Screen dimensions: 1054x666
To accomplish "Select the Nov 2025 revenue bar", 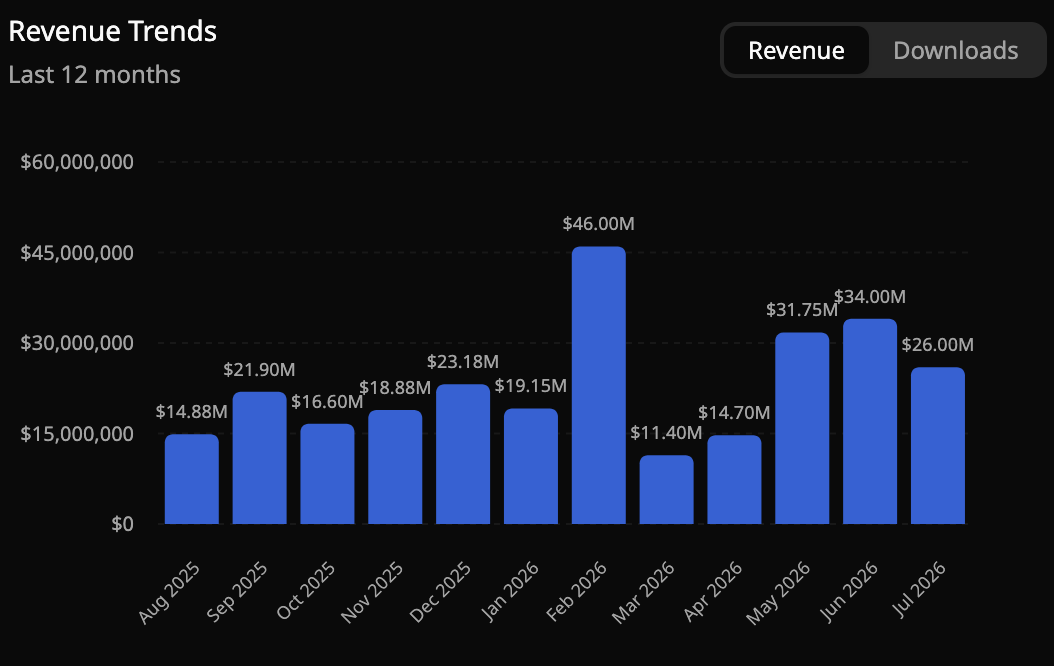I will pos(395,467).
